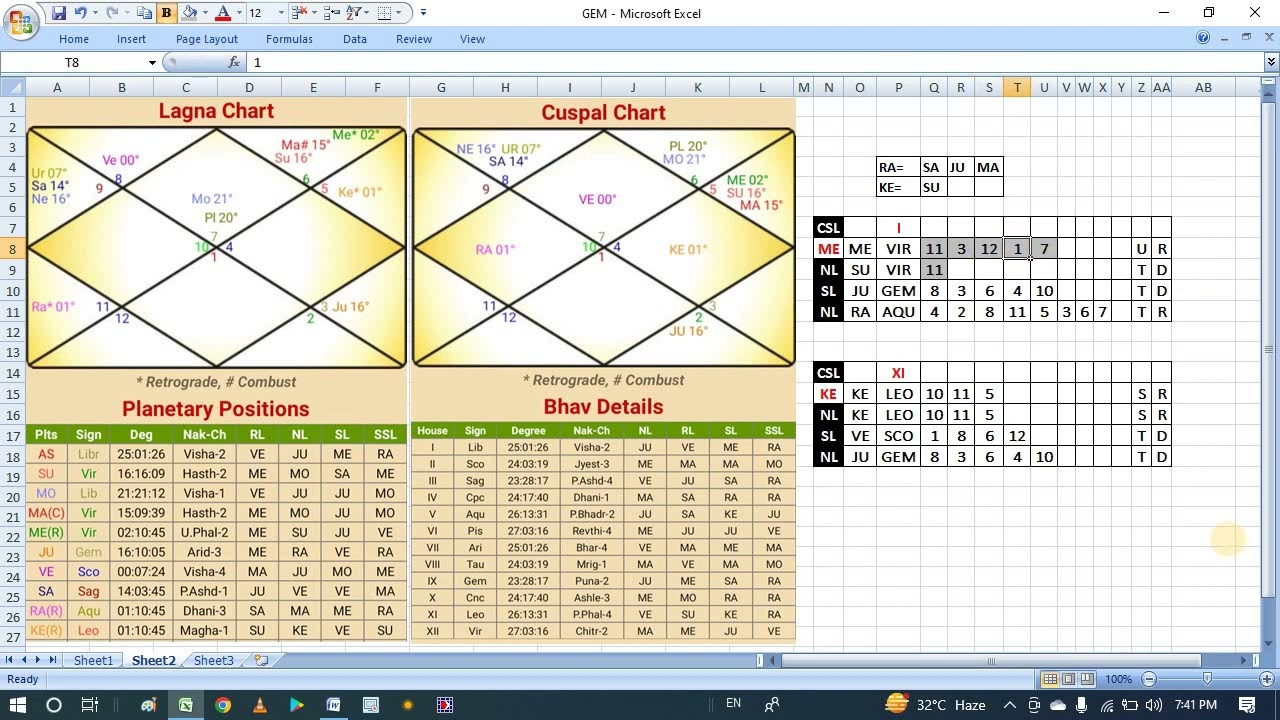Click the Font Color 'A' icon
Viewport: 1280px width, 720px height.
pyautogui.click(x=223, y=13)
